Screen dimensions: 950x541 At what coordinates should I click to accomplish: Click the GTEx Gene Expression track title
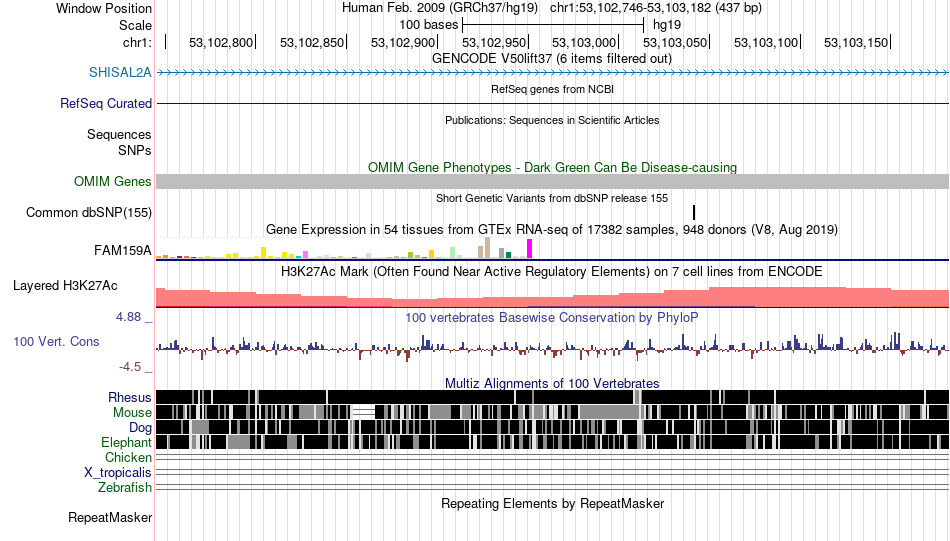(x=552, y=230)
